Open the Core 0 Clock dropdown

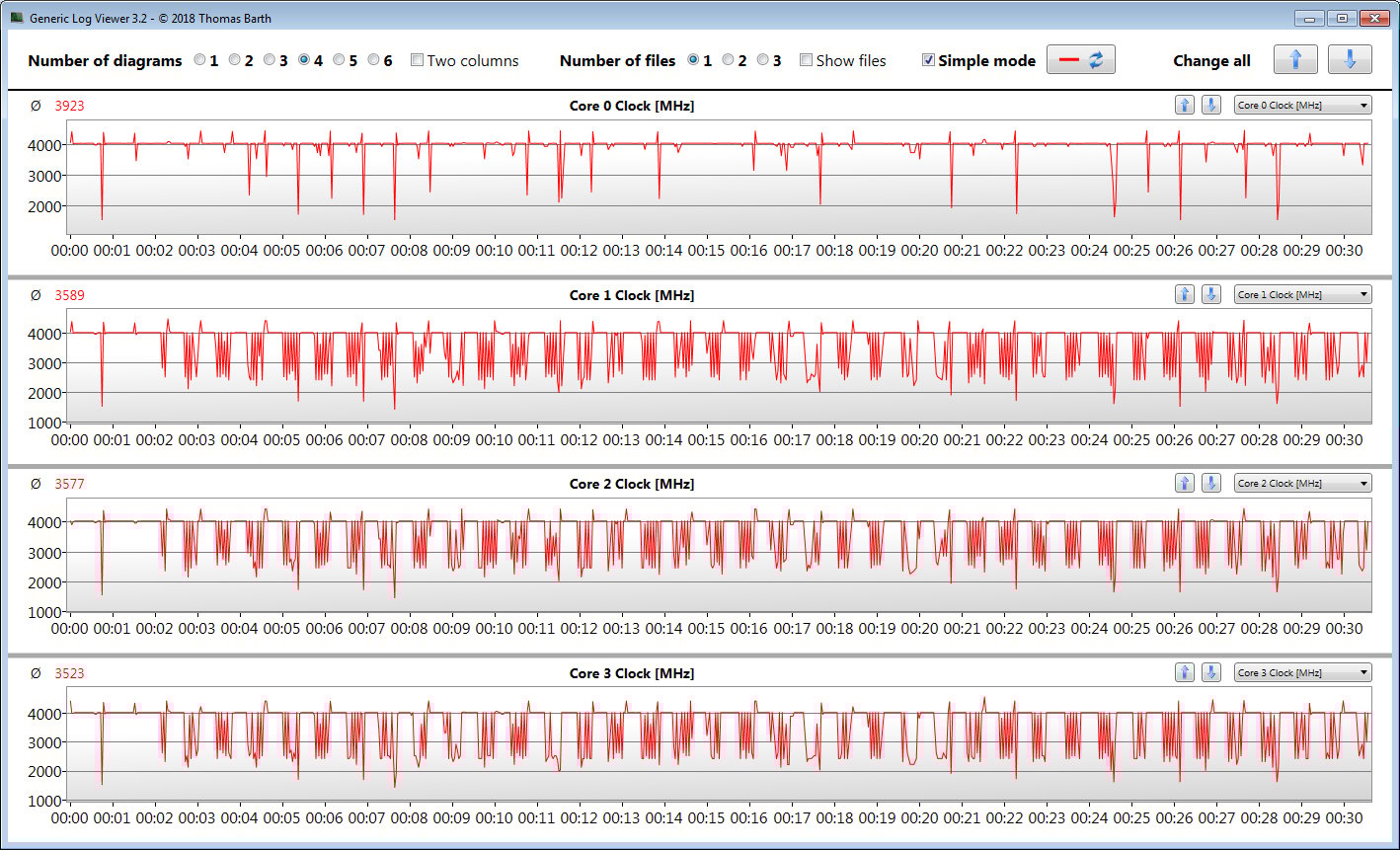(x=1302, y=105)
